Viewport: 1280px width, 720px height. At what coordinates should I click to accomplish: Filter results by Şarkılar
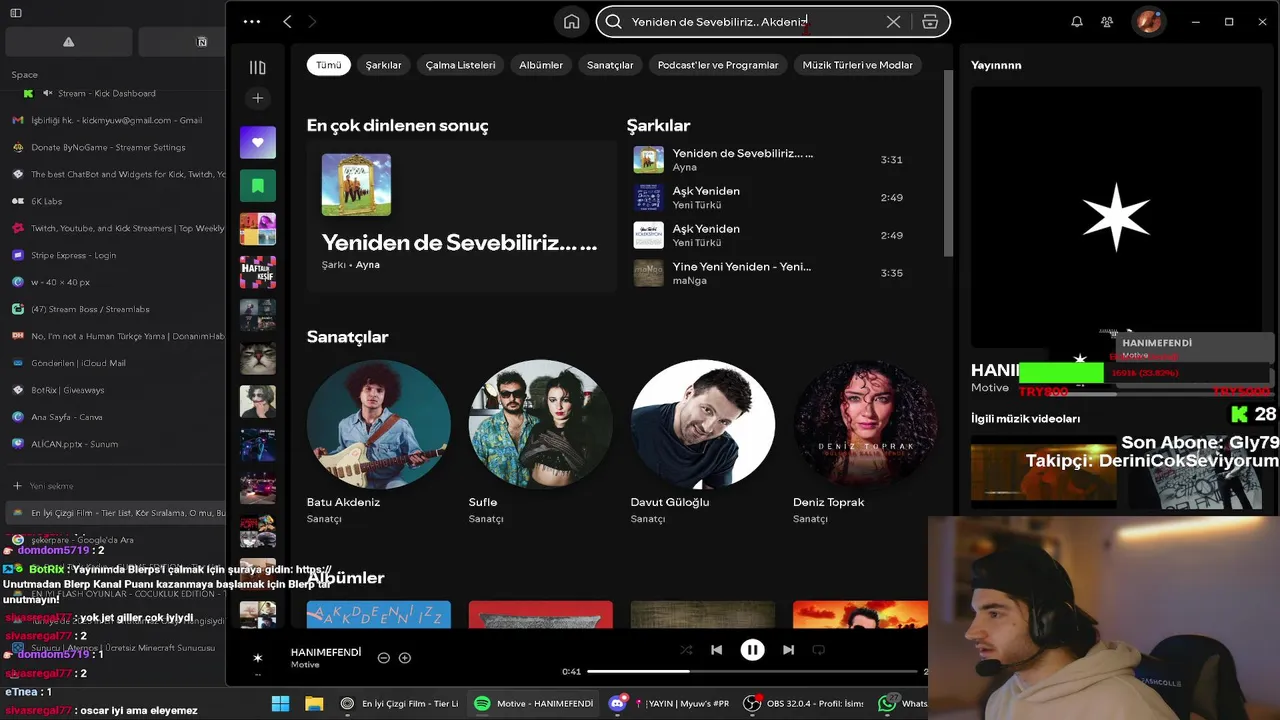click(x=383, y=65)
